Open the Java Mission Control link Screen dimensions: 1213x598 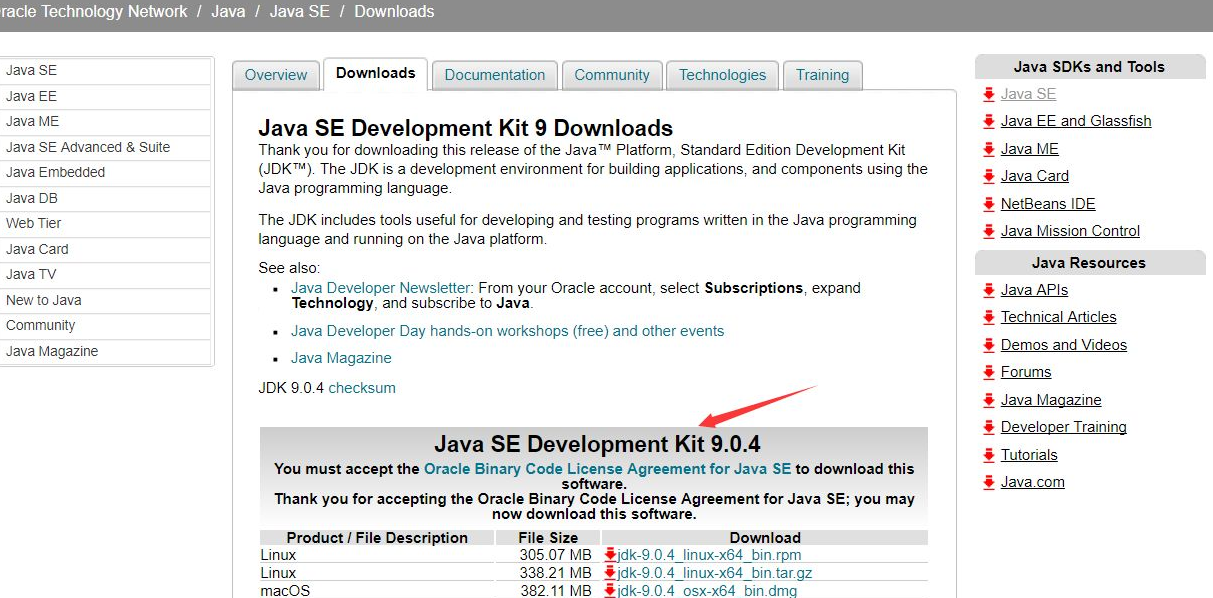[x=1070, y=231]
